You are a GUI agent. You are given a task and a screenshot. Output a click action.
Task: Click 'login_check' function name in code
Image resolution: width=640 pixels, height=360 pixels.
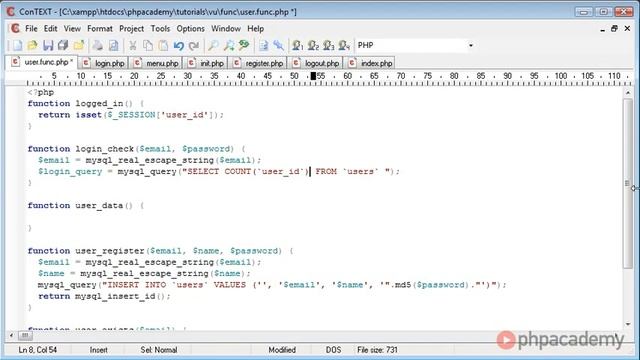tap(104, 149)
